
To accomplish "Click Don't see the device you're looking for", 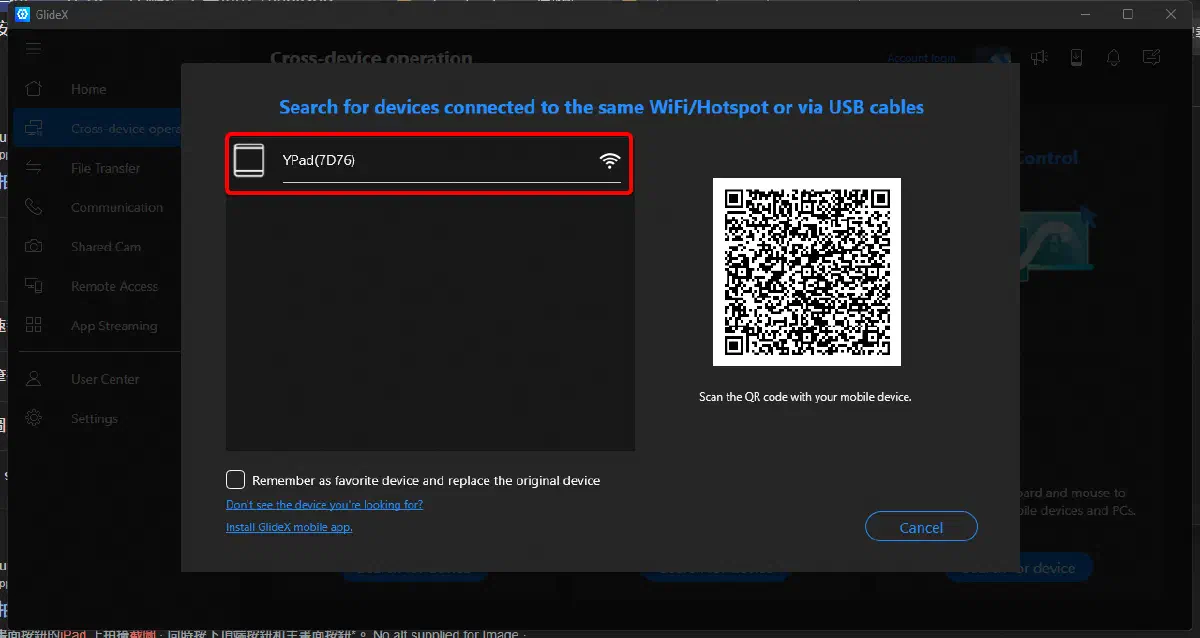I will click(324, 504).
